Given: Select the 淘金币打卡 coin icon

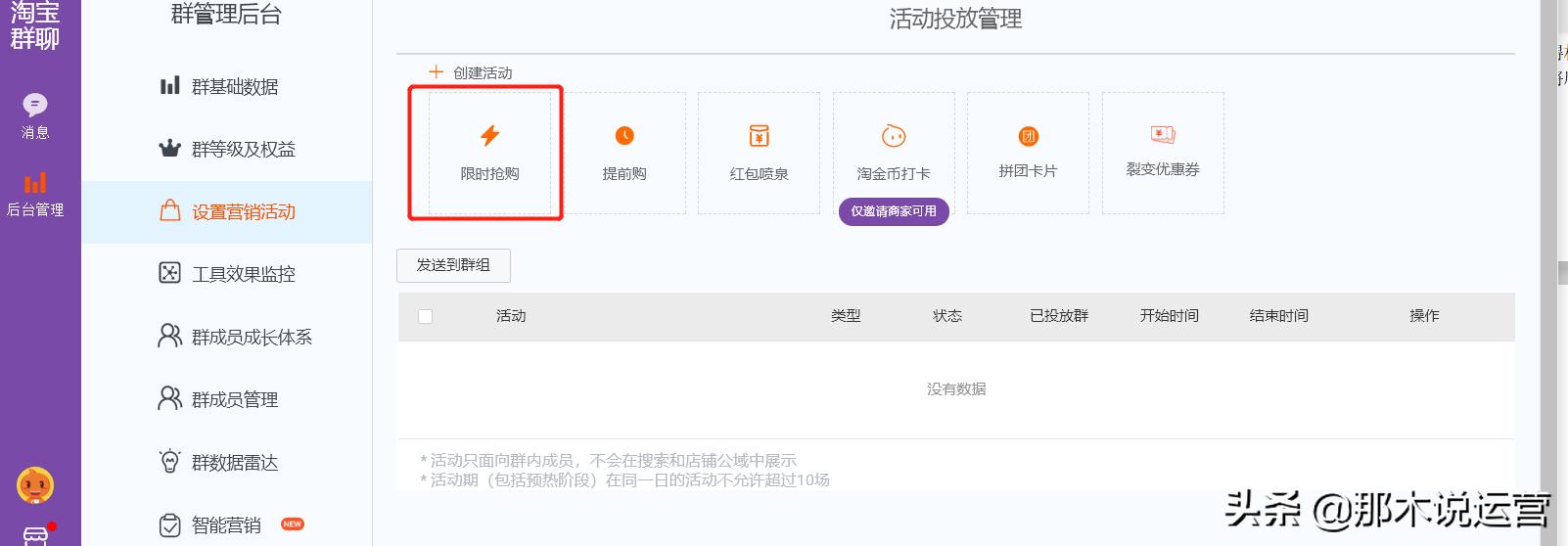Looking at the screenshot, I should pos(893,135).
